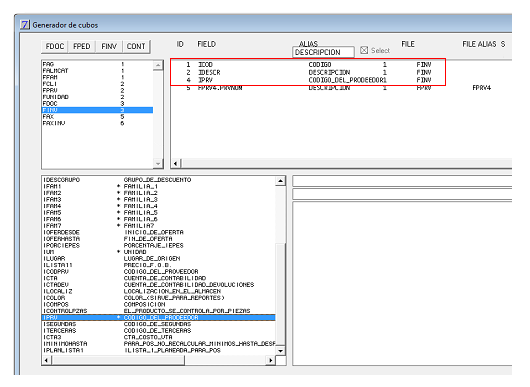The image size is (530, 387).
Task: Select FAG in the file list
Action: coord(97,64)
